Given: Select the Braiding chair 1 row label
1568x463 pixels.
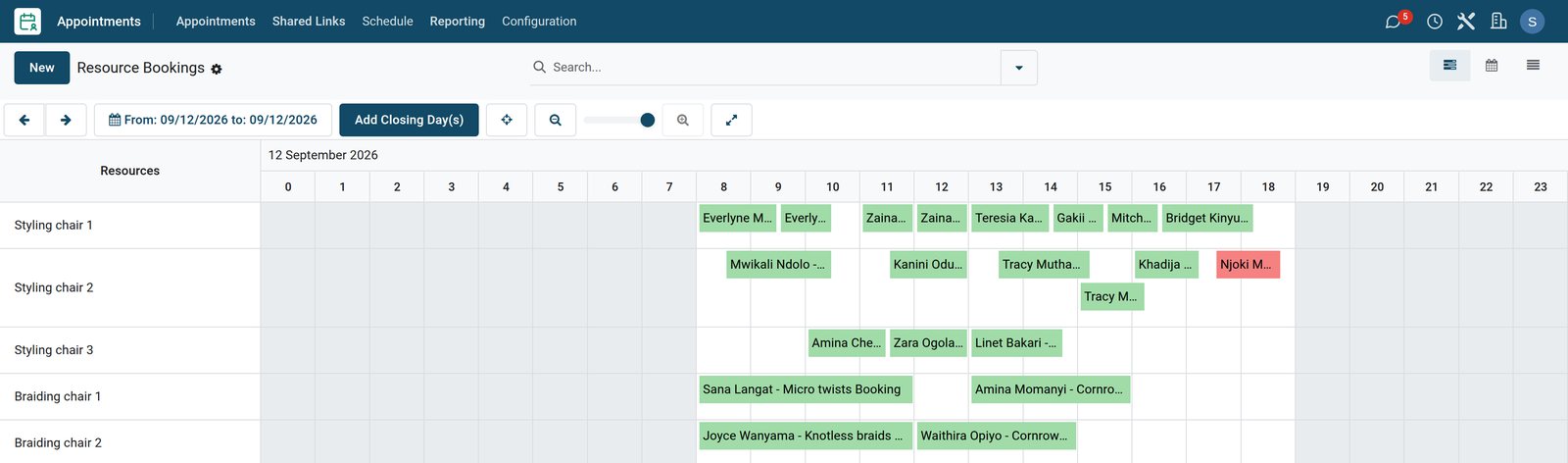Looking at the screenshot, I should [x=58, y=397].
